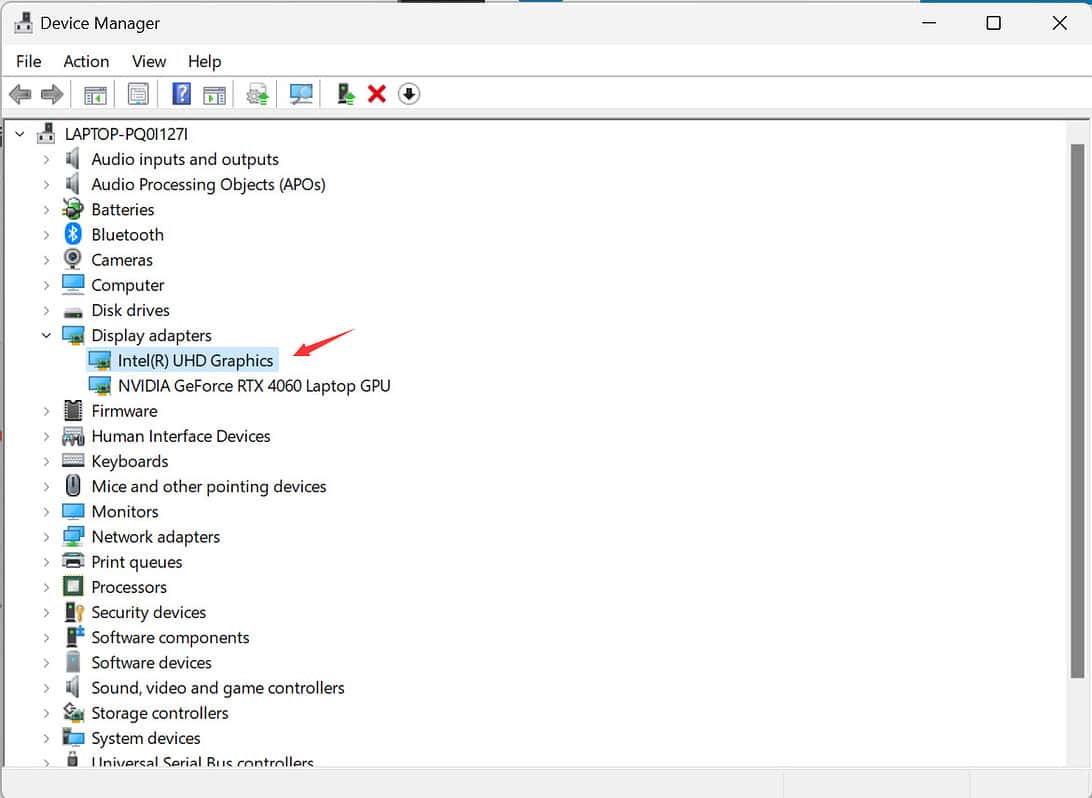Expand the Monitors category chevron
1092x798 pixels.
coord(46,512)
